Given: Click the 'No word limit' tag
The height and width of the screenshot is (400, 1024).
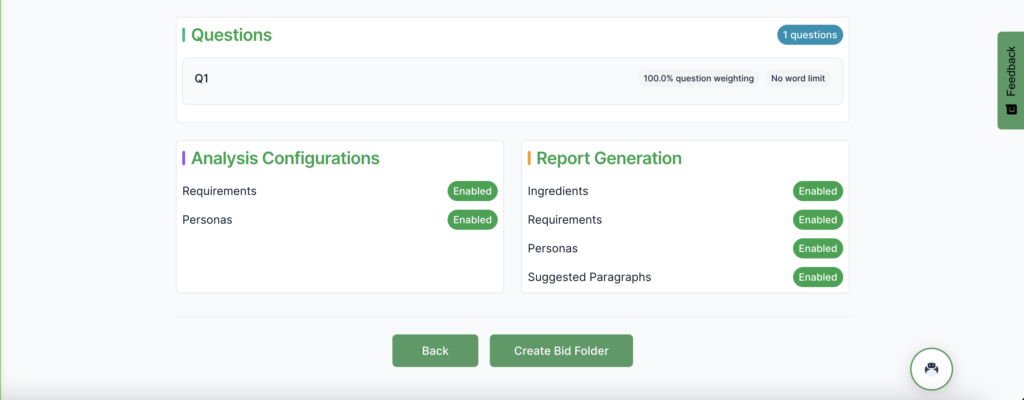Looking at the screenshot, I should point(798,78).
